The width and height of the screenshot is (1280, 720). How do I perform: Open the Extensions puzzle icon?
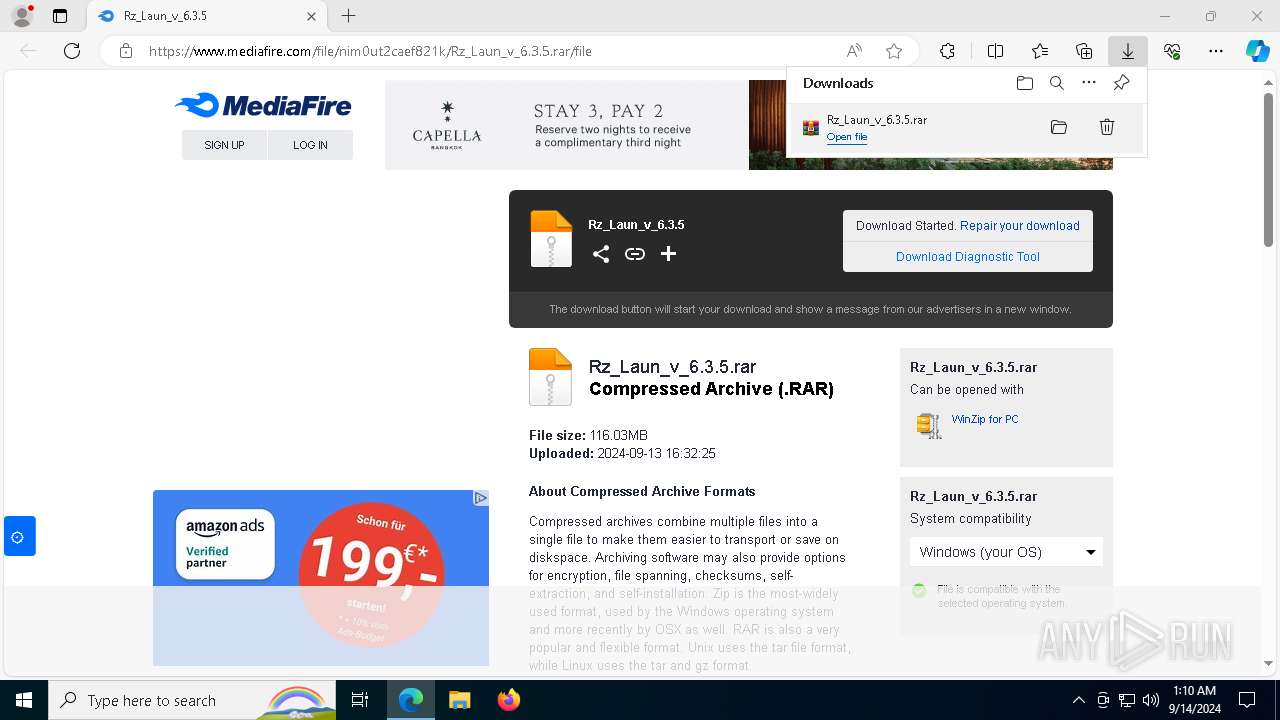point(947,51)
